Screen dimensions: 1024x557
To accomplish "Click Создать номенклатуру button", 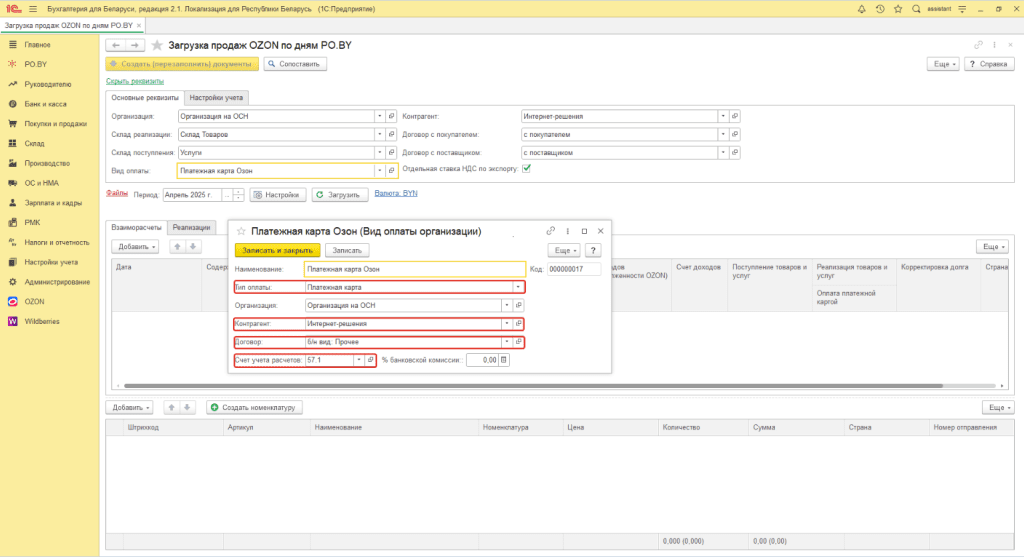I will point(254,407).
